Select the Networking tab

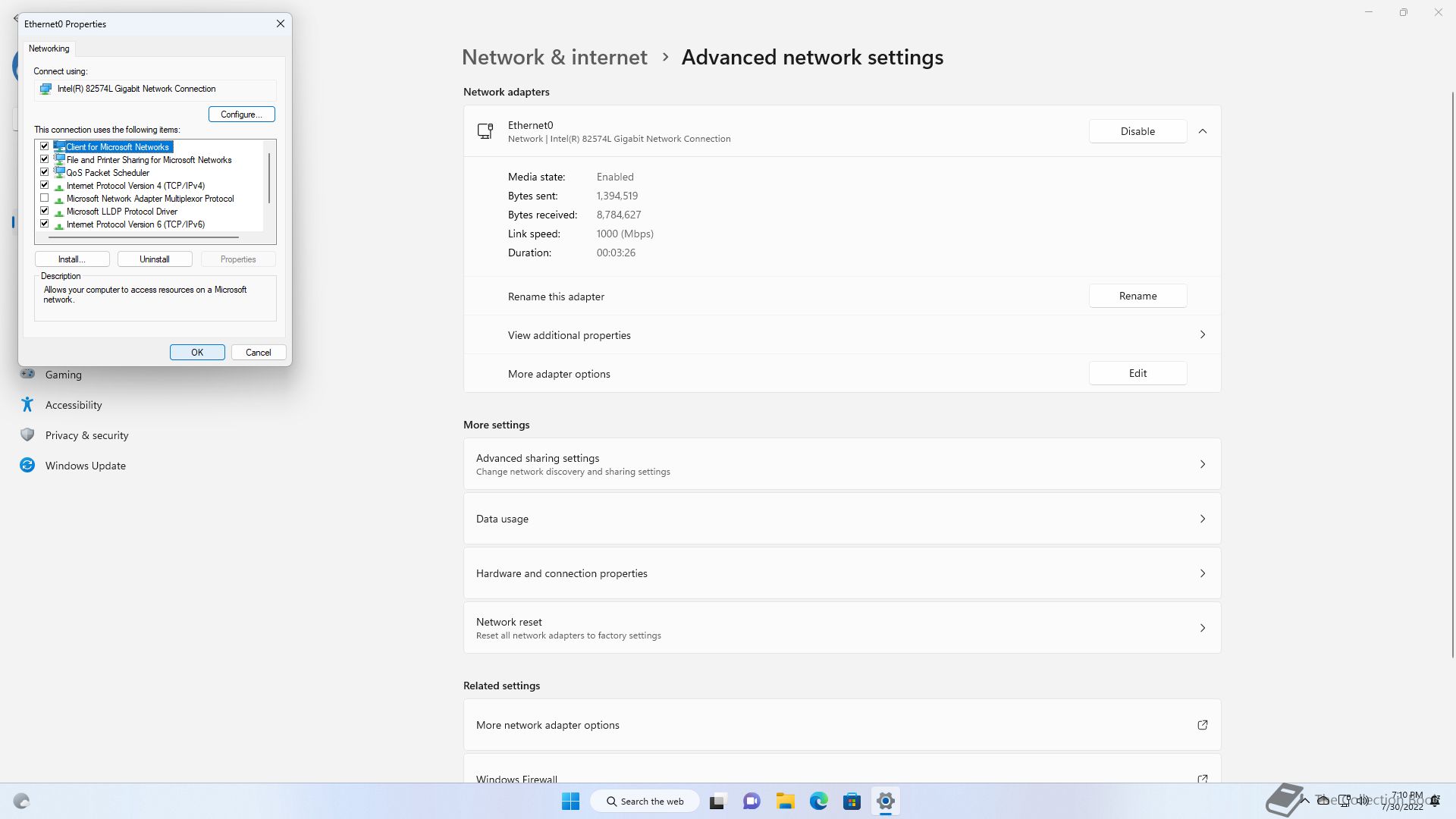tap(49, 49)
